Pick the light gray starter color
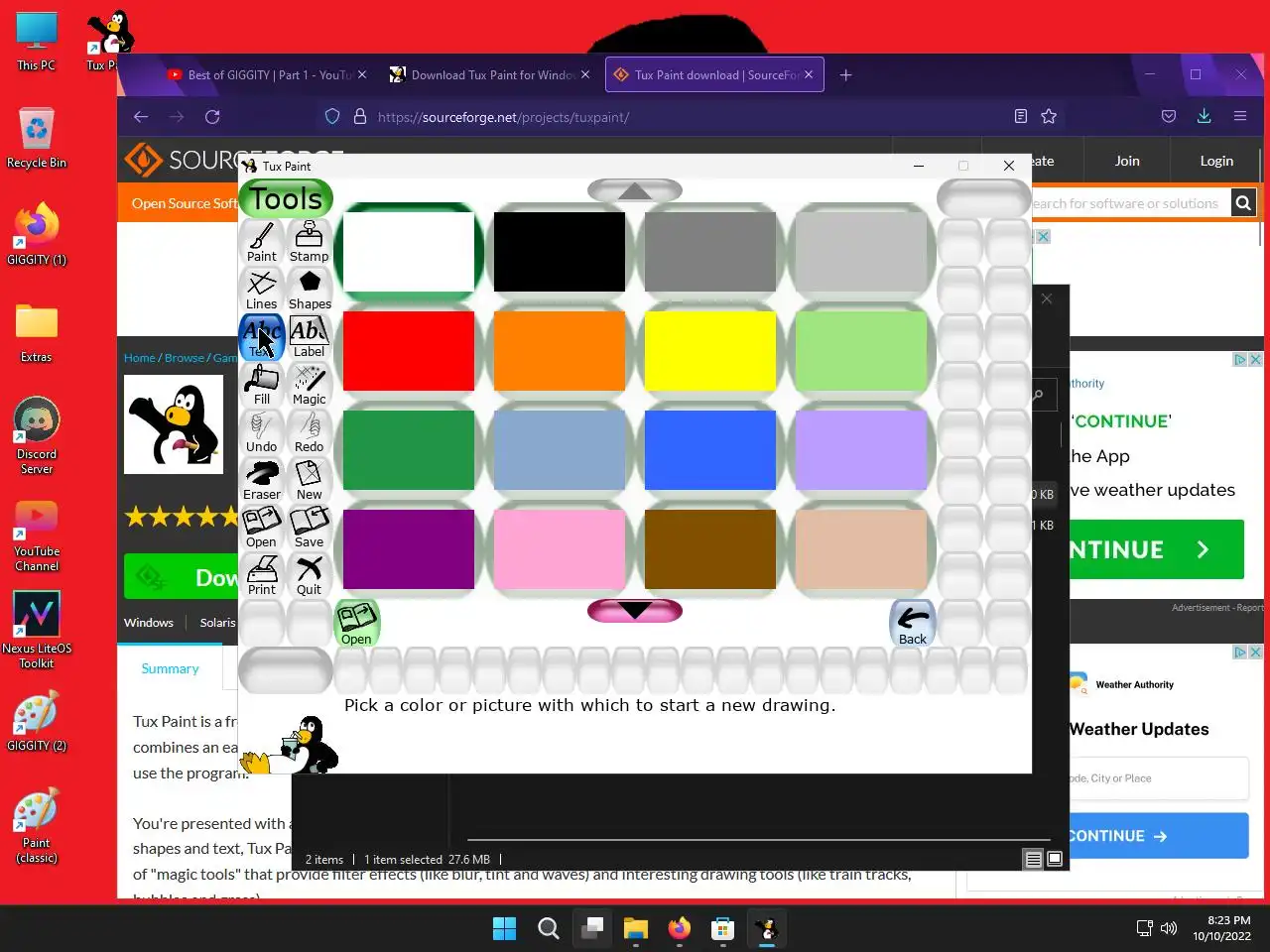1270x952 pixels. coord(861,252)
